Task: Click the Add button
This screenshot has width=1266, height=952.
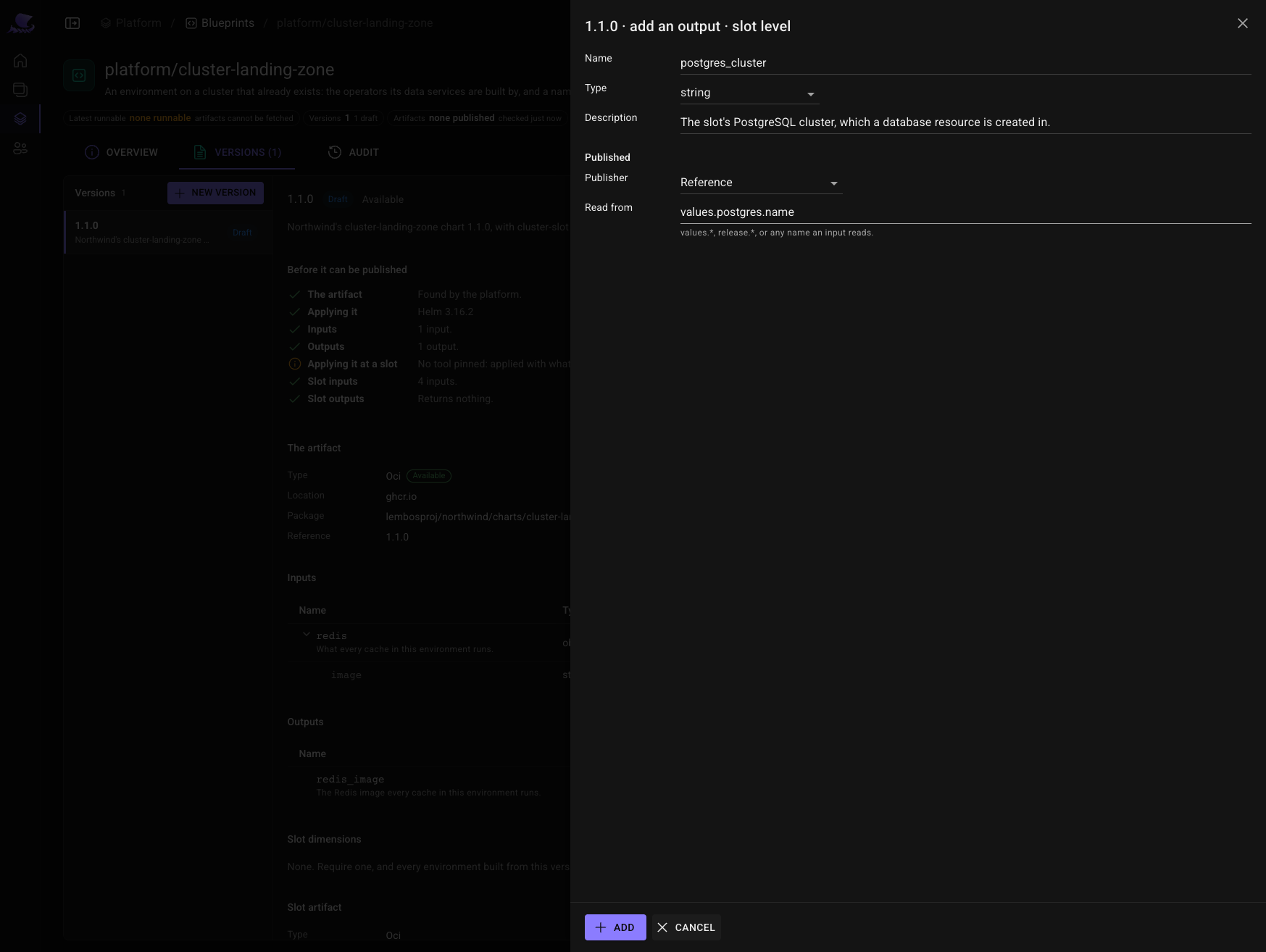Action: (615, 927)
